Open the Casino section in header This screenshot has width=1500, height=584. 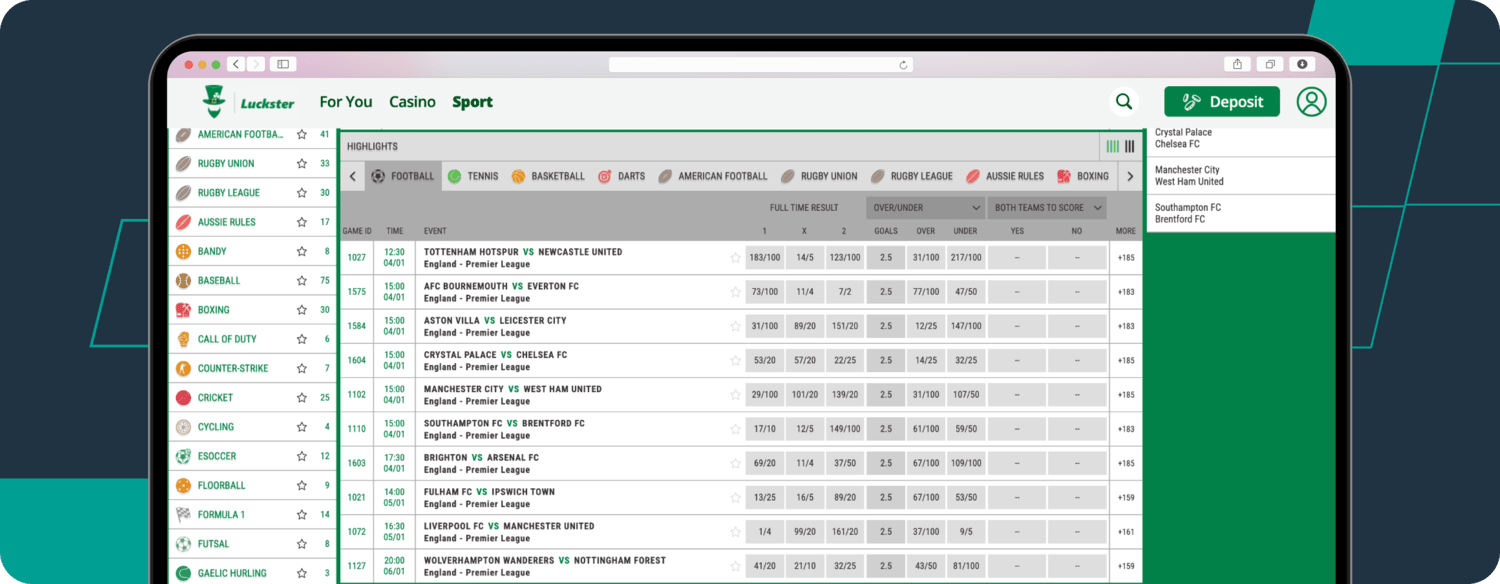coord(412,102)
